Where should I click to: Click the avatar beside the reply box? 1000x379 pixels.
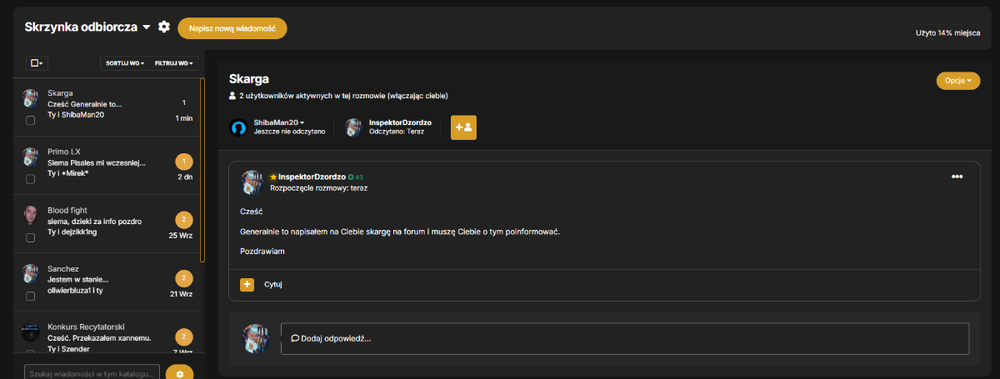(255, 338)
